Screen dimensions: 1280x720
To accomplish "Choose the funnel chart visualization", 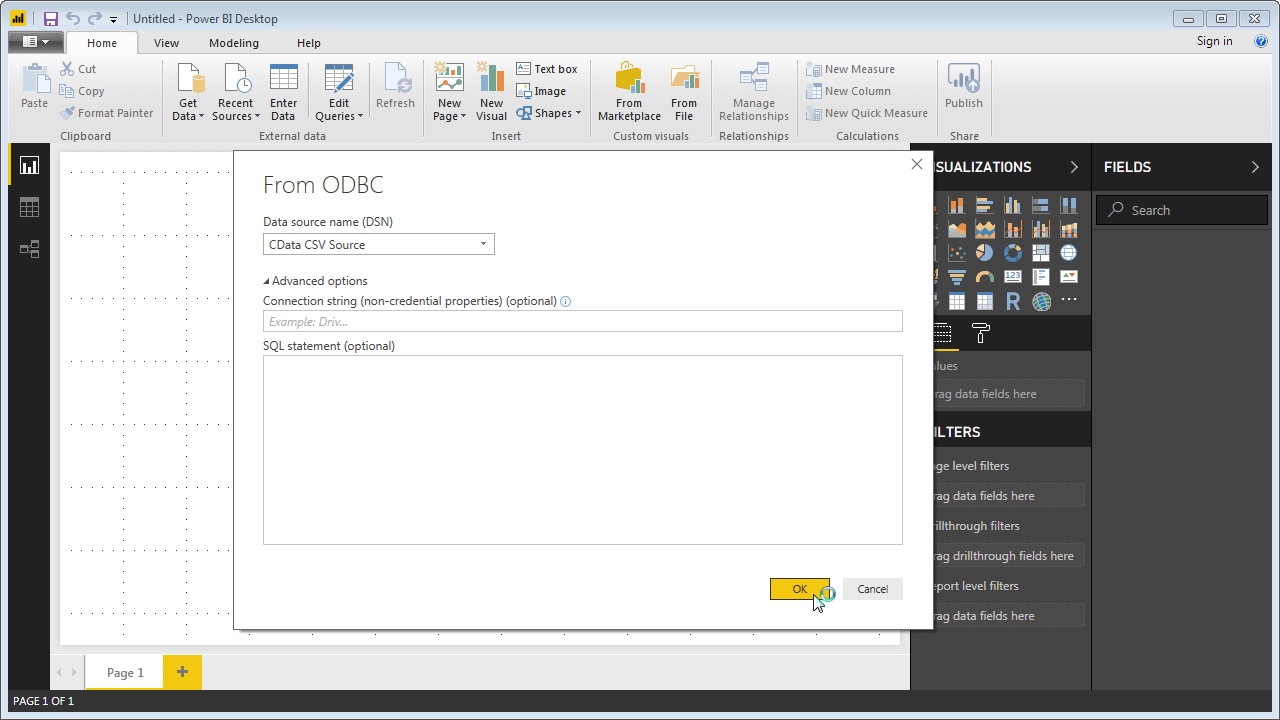I will [957, 277].
